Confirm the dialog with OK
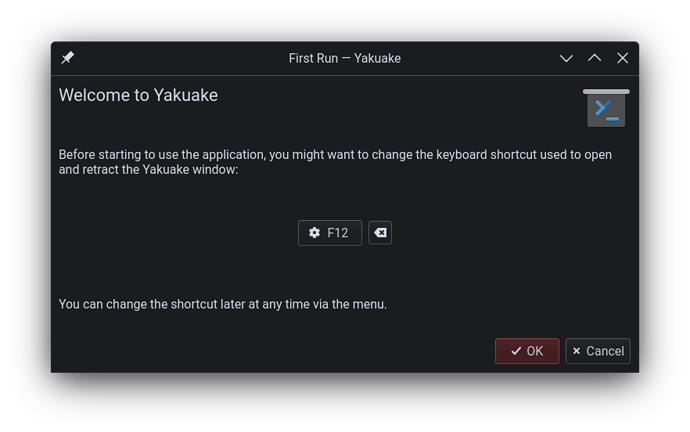The width and height of the screenshot is (690, 432). (x=527, y=351)
